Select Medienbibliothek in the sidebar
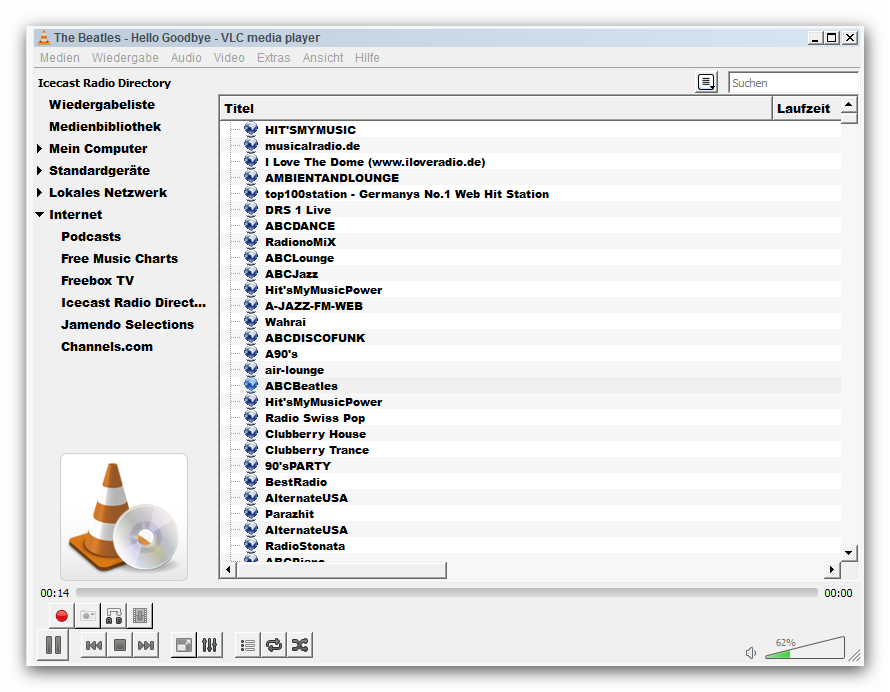Screen dimensions: 890x692 pyautogui.click(x=105, y=127)
